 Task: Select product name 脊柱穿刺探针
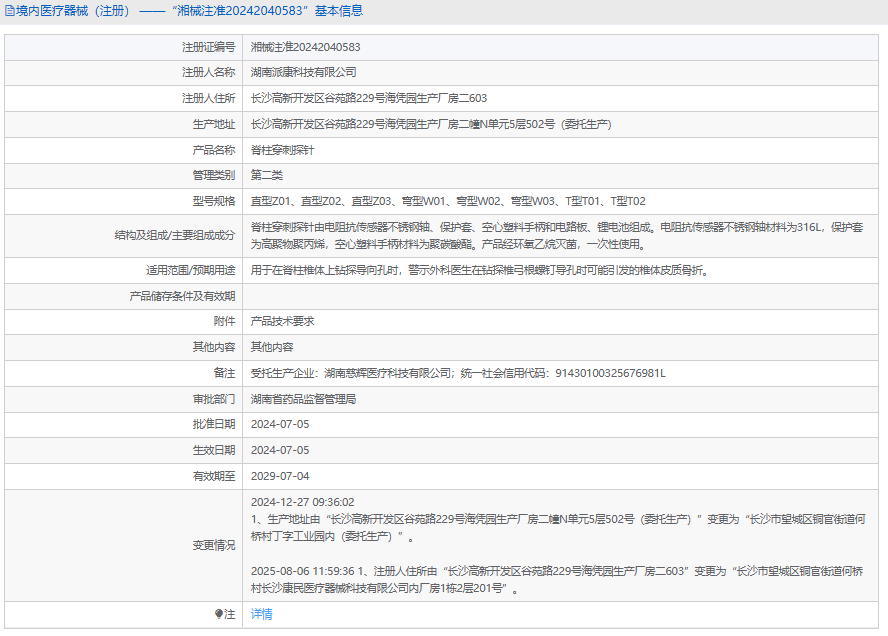283,150
